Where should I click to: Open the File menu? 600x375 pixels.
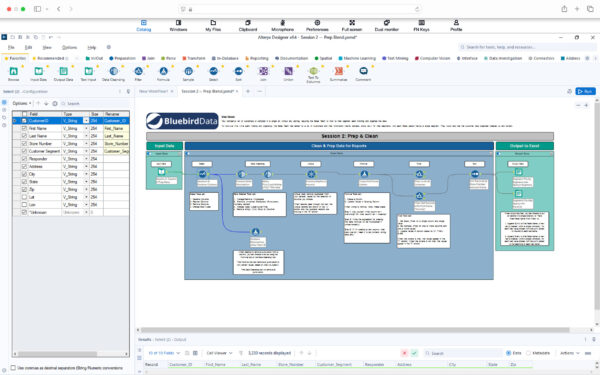tap(11, 47)
